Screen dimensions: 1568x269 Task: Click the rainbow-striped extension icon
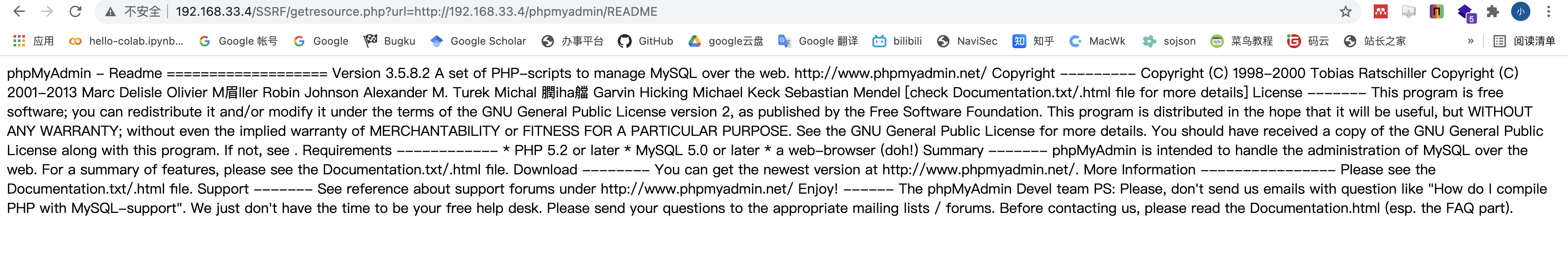click(x=1436, y=11)
